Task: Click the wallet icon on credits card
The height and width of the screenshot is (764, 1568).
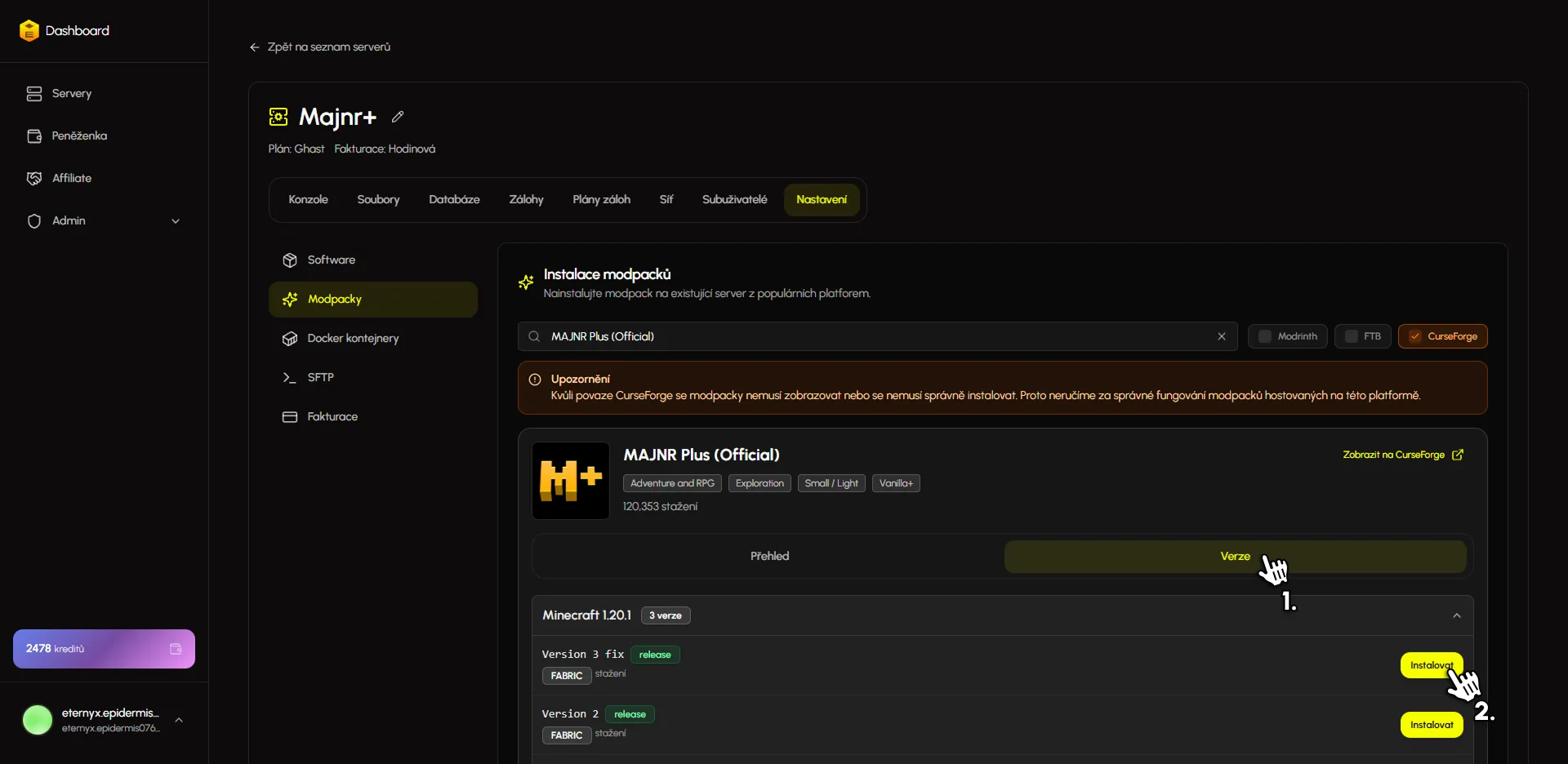Action: pos(176,649)
